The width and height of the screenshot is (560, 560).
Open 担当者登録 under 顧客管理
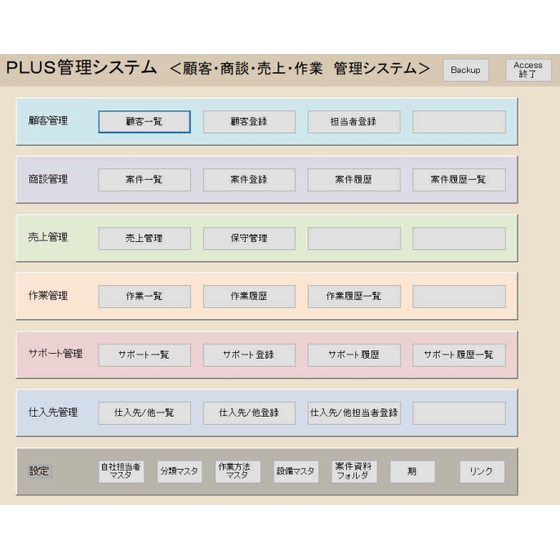354,122
